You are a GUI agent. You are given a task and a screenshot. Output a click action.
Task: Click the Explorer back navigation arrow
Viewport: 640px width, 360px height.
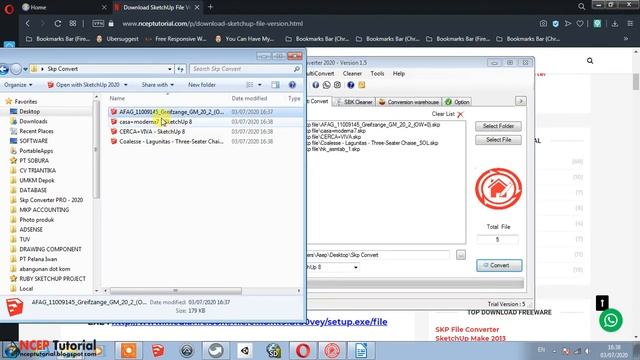tap(4, 69)
